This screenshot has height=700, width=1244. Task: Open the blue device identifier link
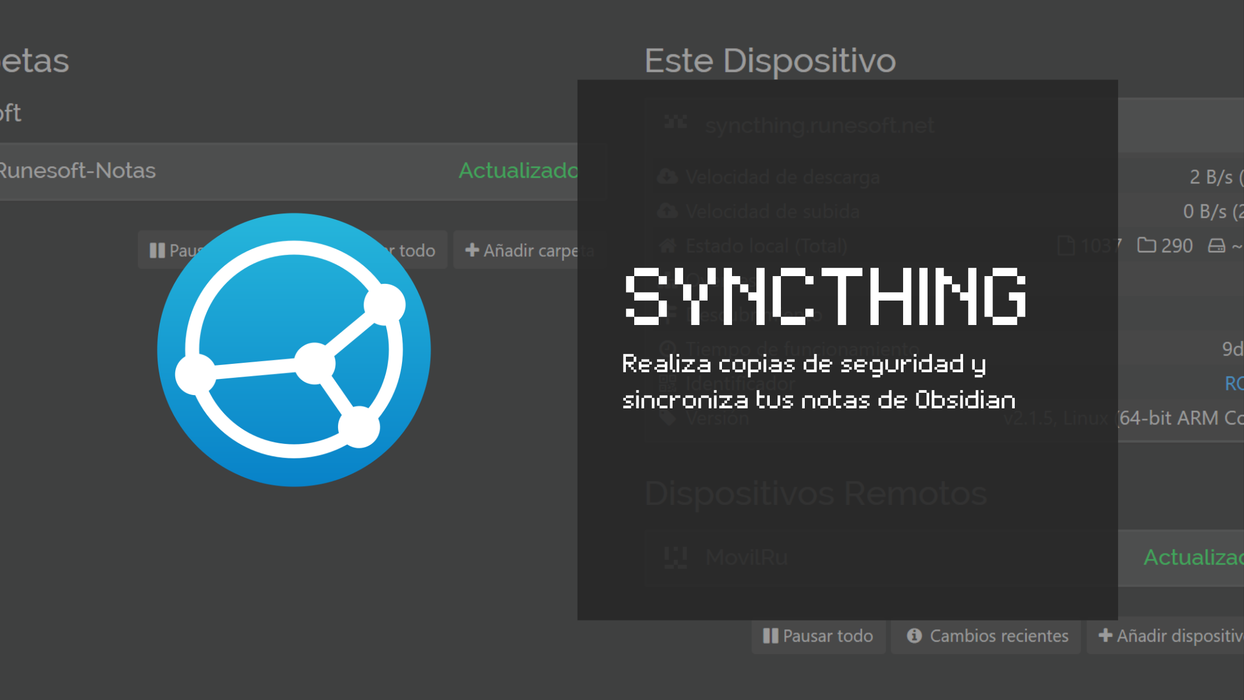tap(1234, 383)
